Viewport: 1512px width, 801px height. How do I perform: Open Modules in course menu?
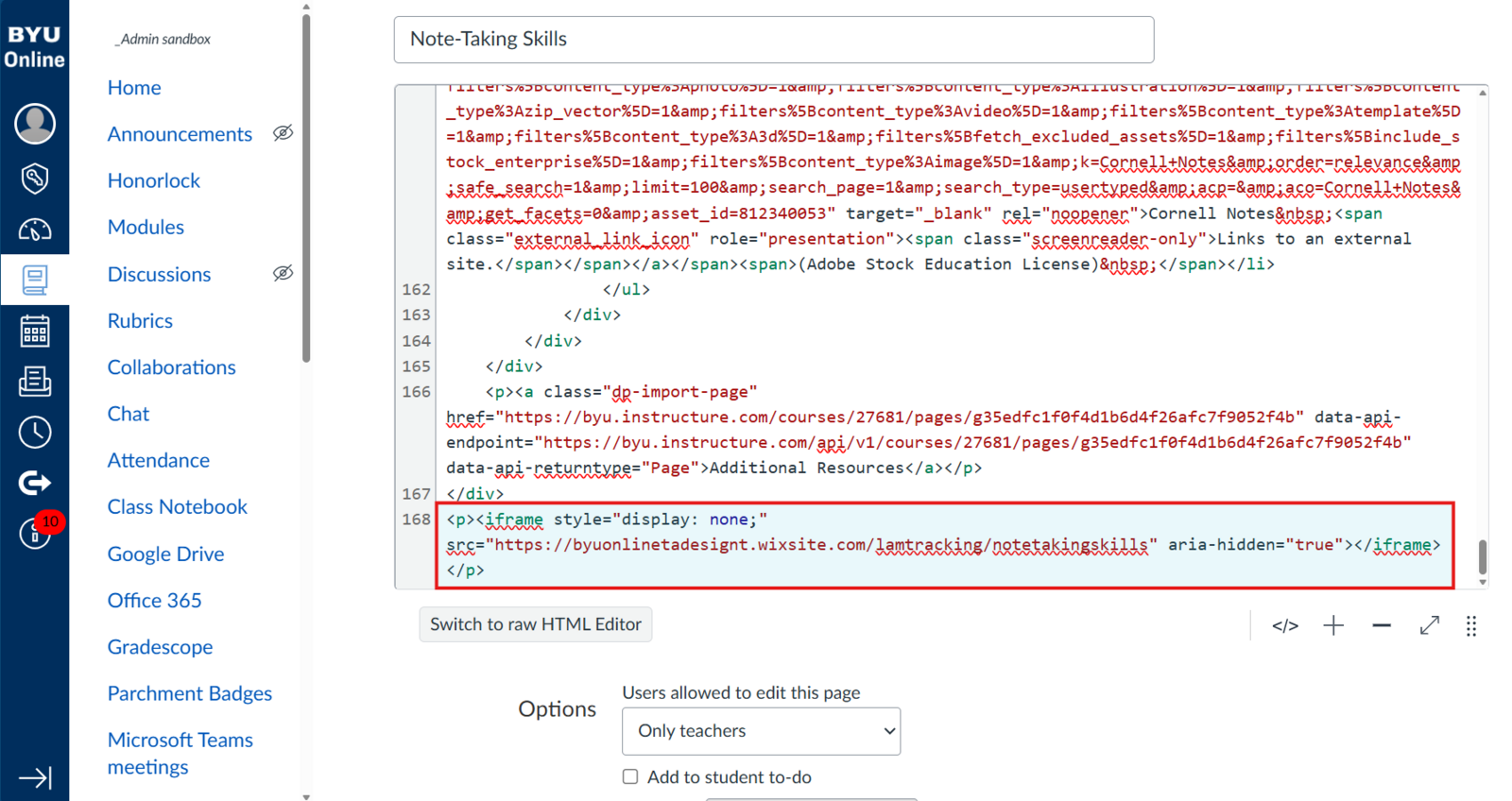[146, 228]
